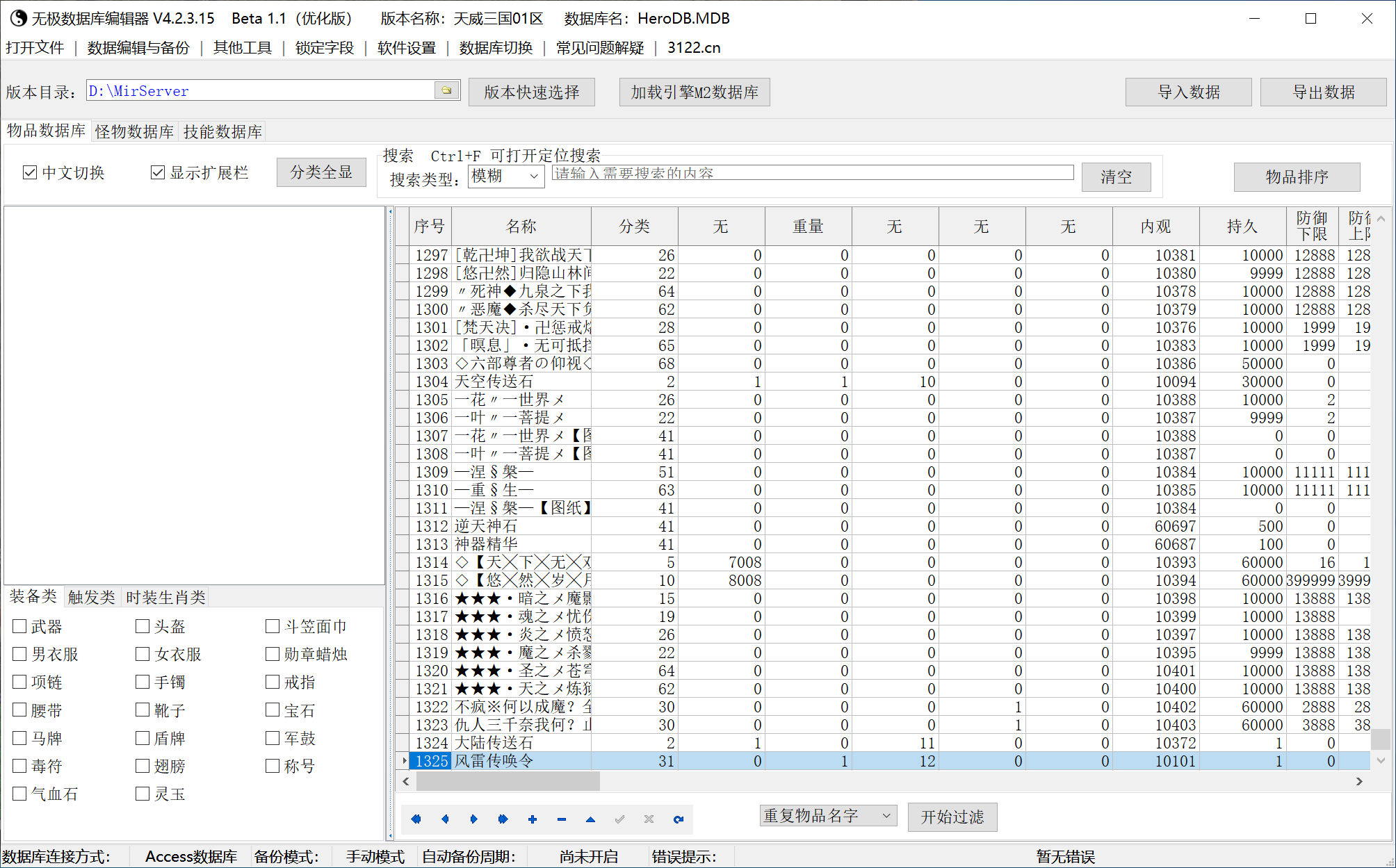Click the folder browse icon in version directory
Viewport: 1396px width, 868px height.
coord(446,90)
